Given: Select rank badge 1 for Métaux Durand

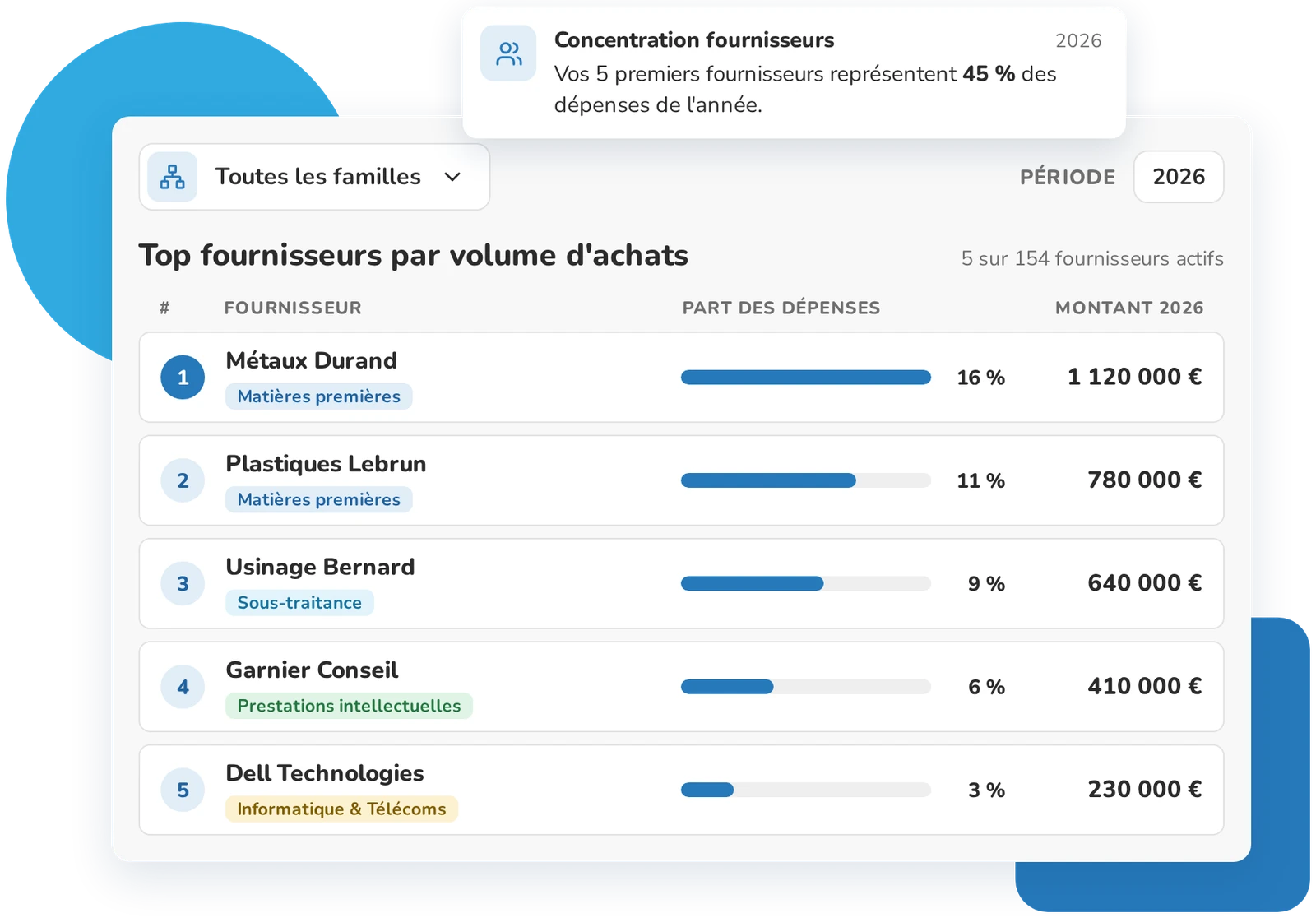Looking at the screenshot, I should pos(183,378).
